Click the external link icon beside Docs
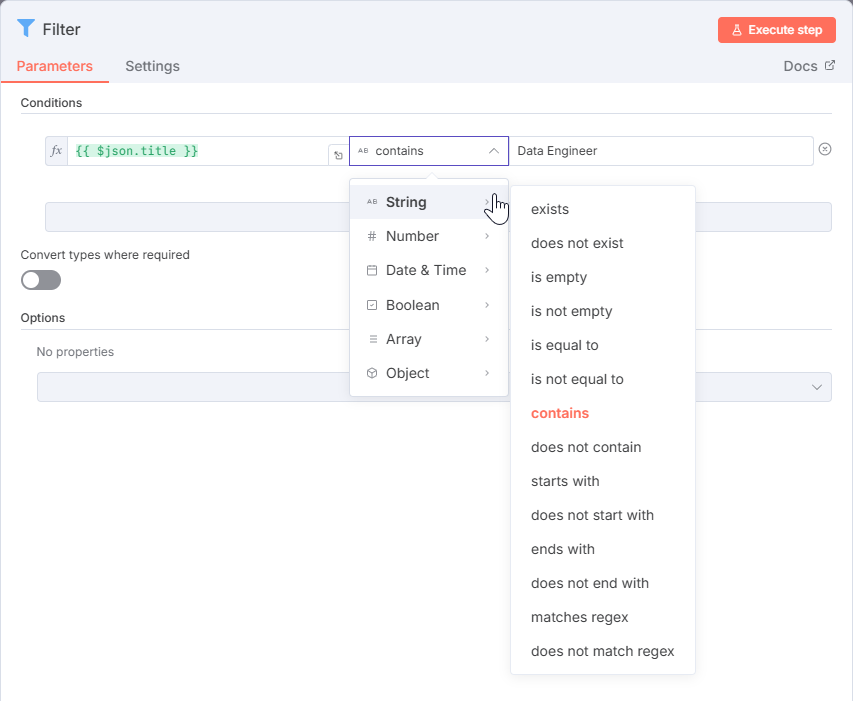The width and height of the screenshot is (853, 701). tap(829, 66)
